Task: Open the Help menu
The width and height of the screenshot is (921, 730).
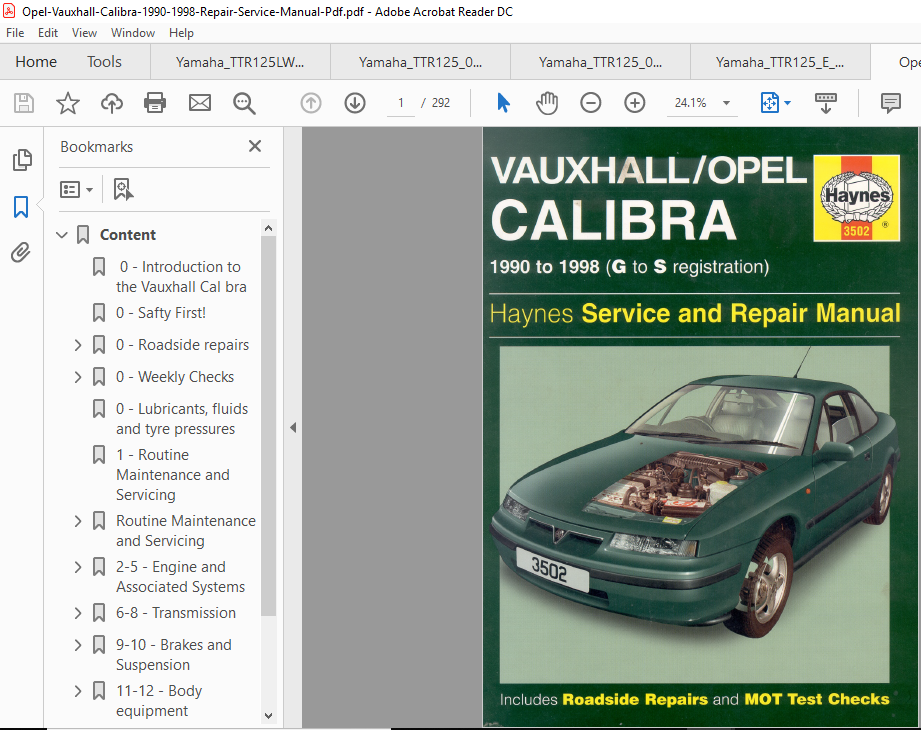Action: click(181, 33)
